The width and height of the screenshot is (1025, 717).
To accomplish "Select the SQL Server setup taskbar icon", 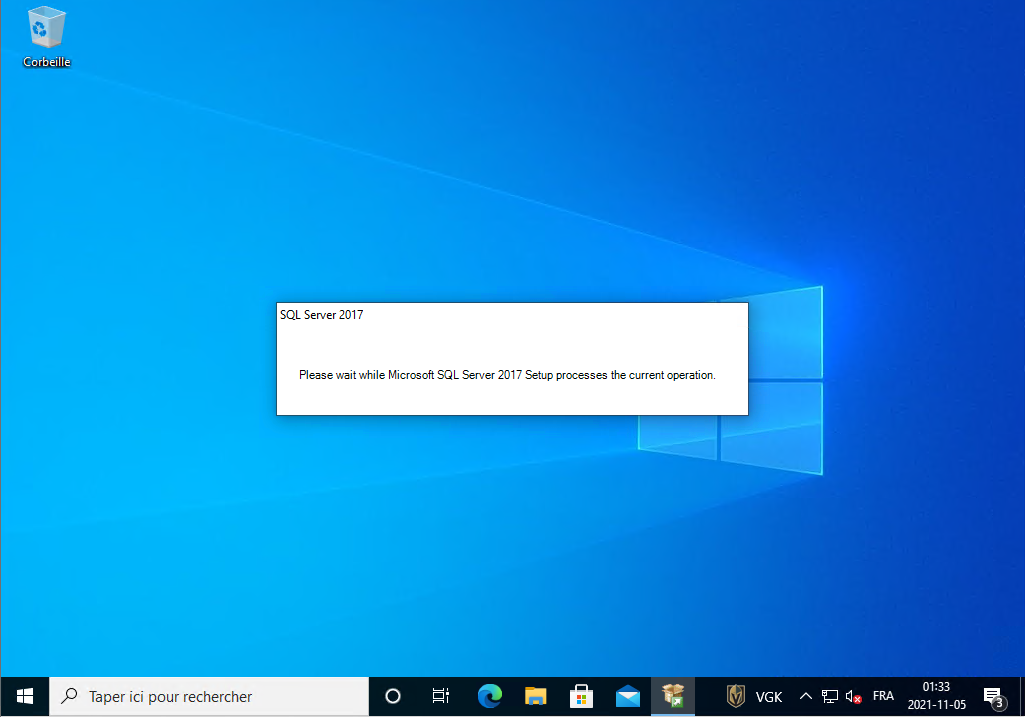I will 674,696.
